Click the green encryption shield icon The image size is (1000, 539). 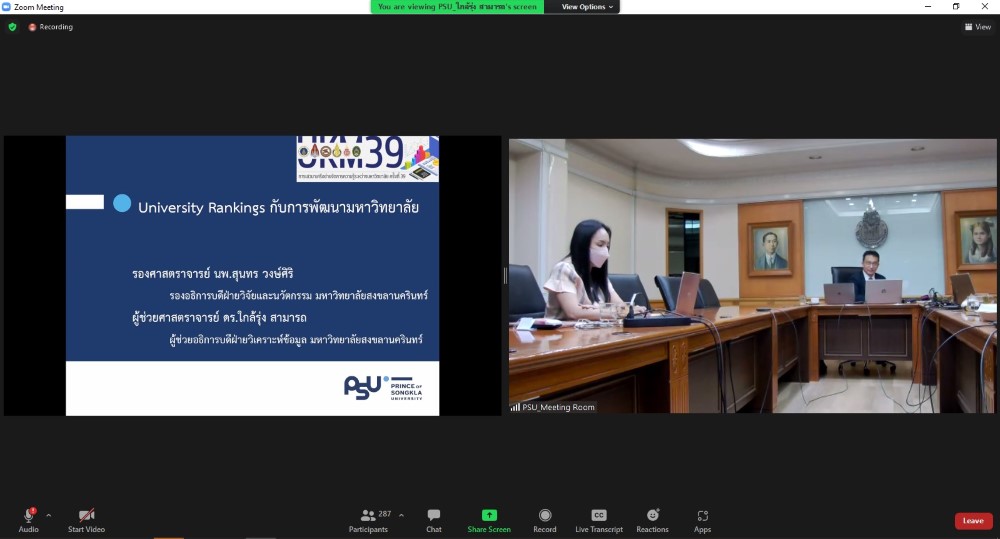pos(12,27)
